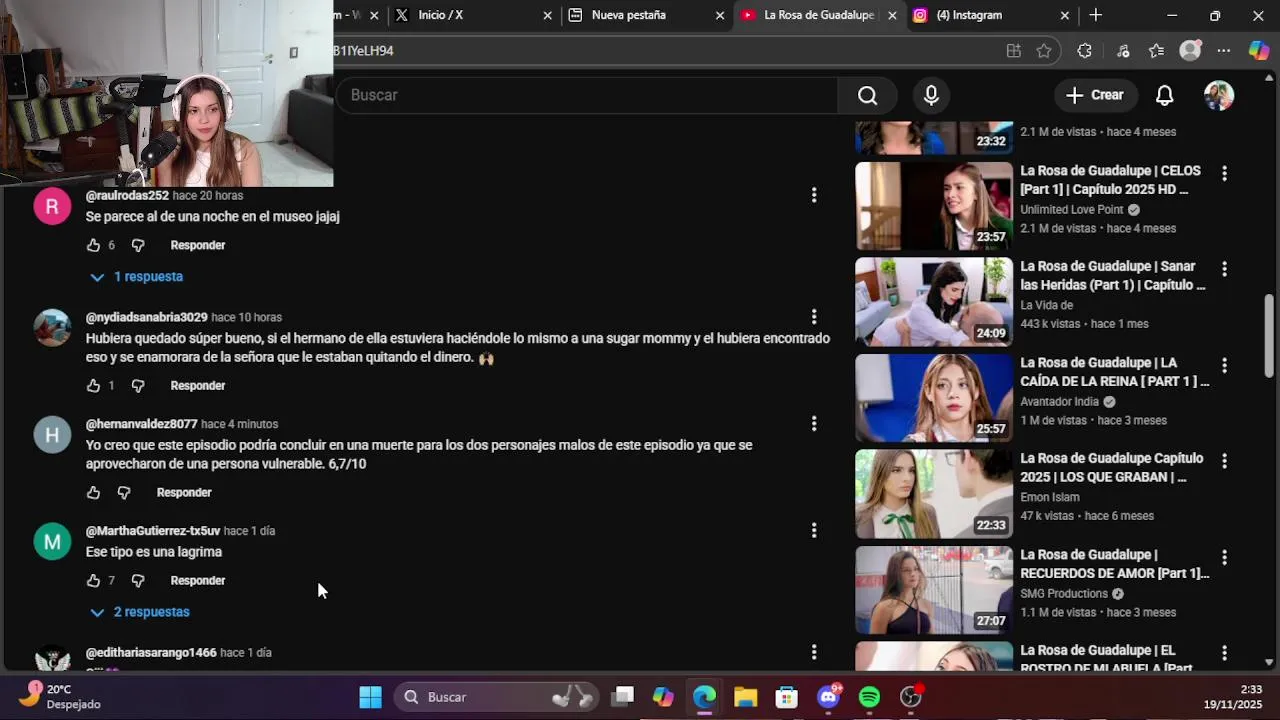Open Unlimited Love Point channel name
1280x720 pixels.
[x=1072, y=210]
